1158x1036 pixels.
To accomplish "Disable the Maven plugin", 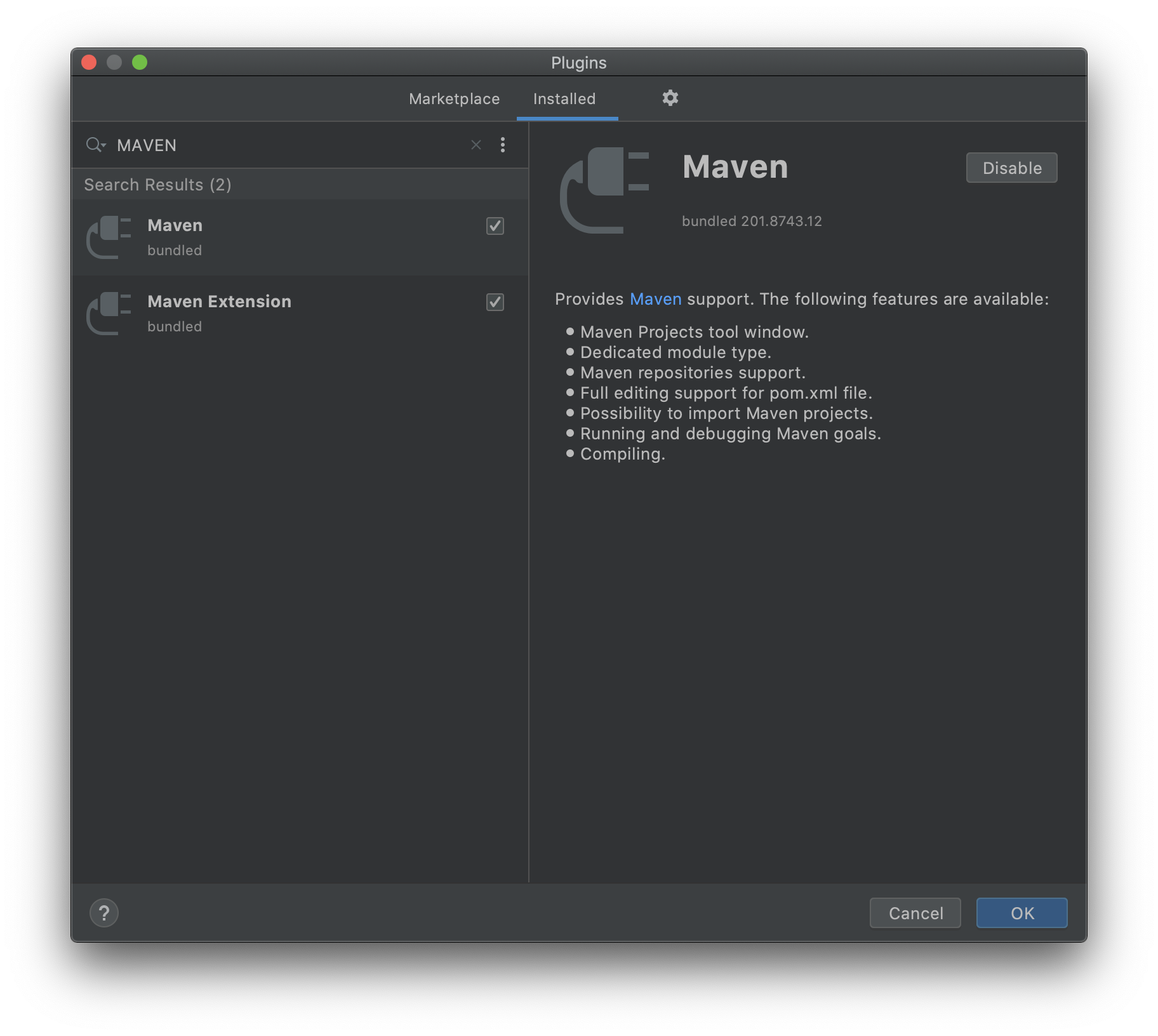I will (x=1011, y=168).
